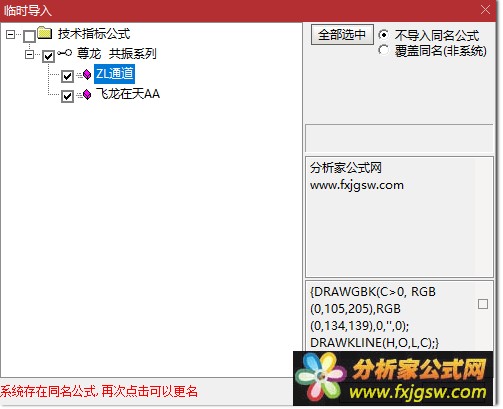Click the red 系统存在同名公式 status message
Viewport: 503px width, 409px height.
(99, 391)
